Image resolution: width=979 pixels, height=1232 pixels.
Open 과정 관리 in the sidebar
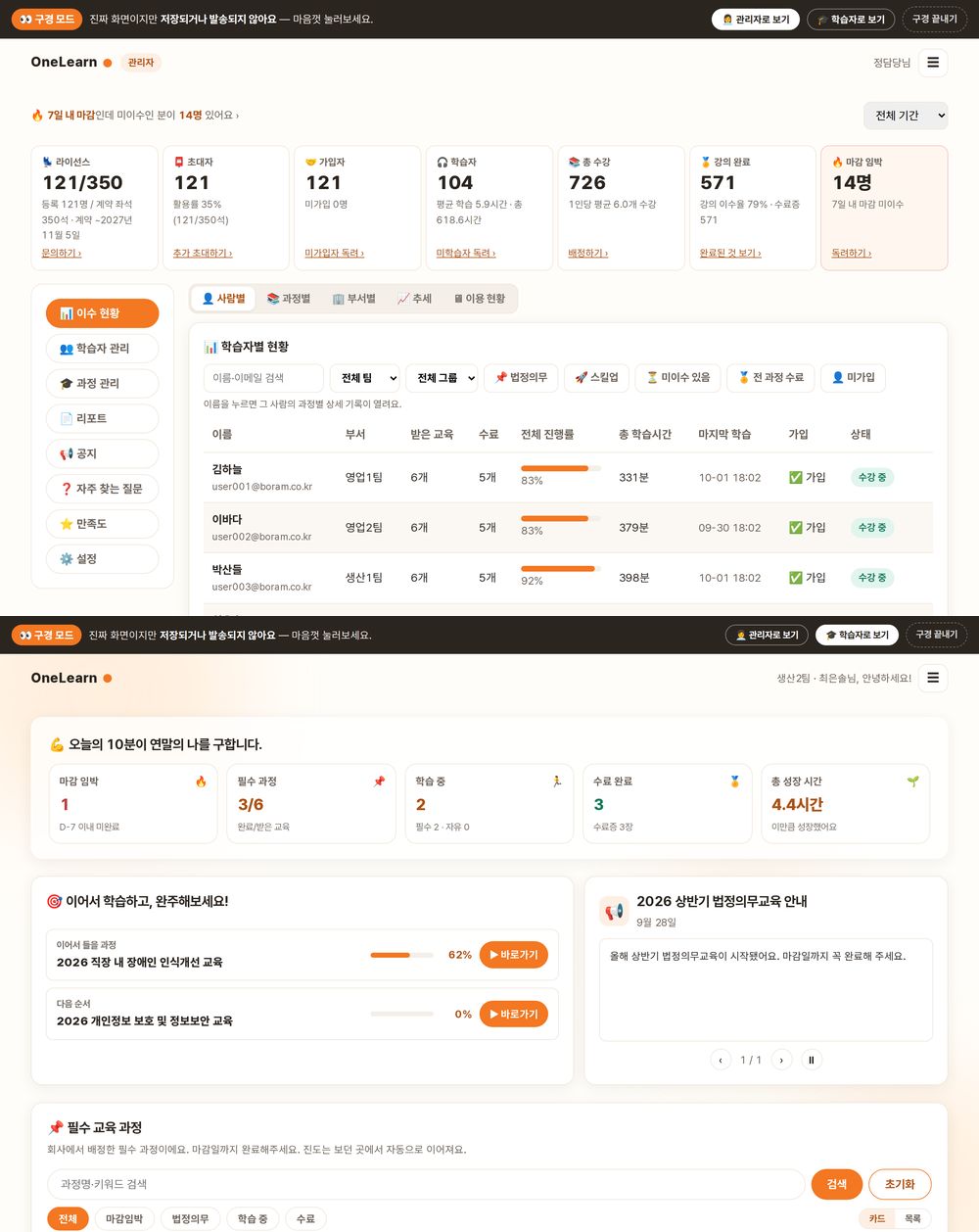coord(102,384)
